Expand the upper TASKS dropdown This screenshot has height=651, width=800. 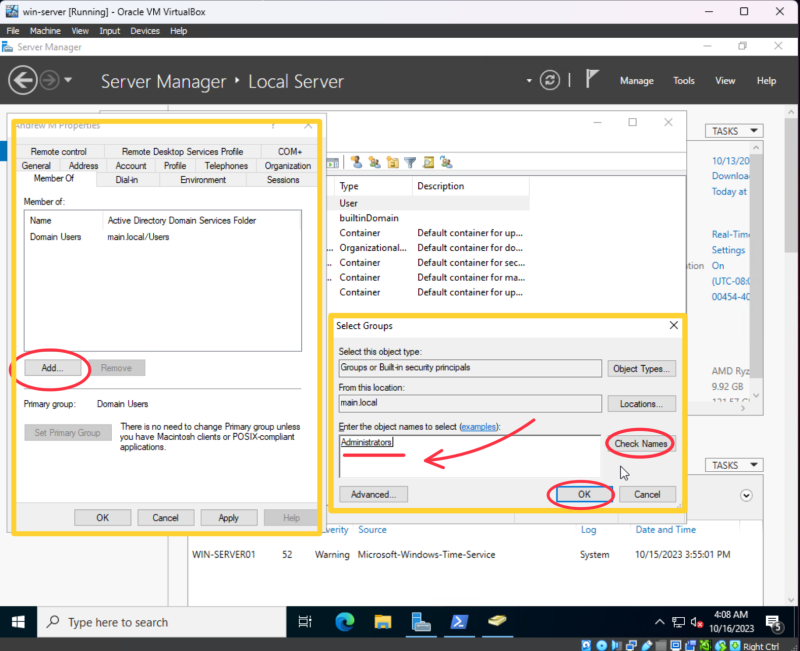coord(735,131)
